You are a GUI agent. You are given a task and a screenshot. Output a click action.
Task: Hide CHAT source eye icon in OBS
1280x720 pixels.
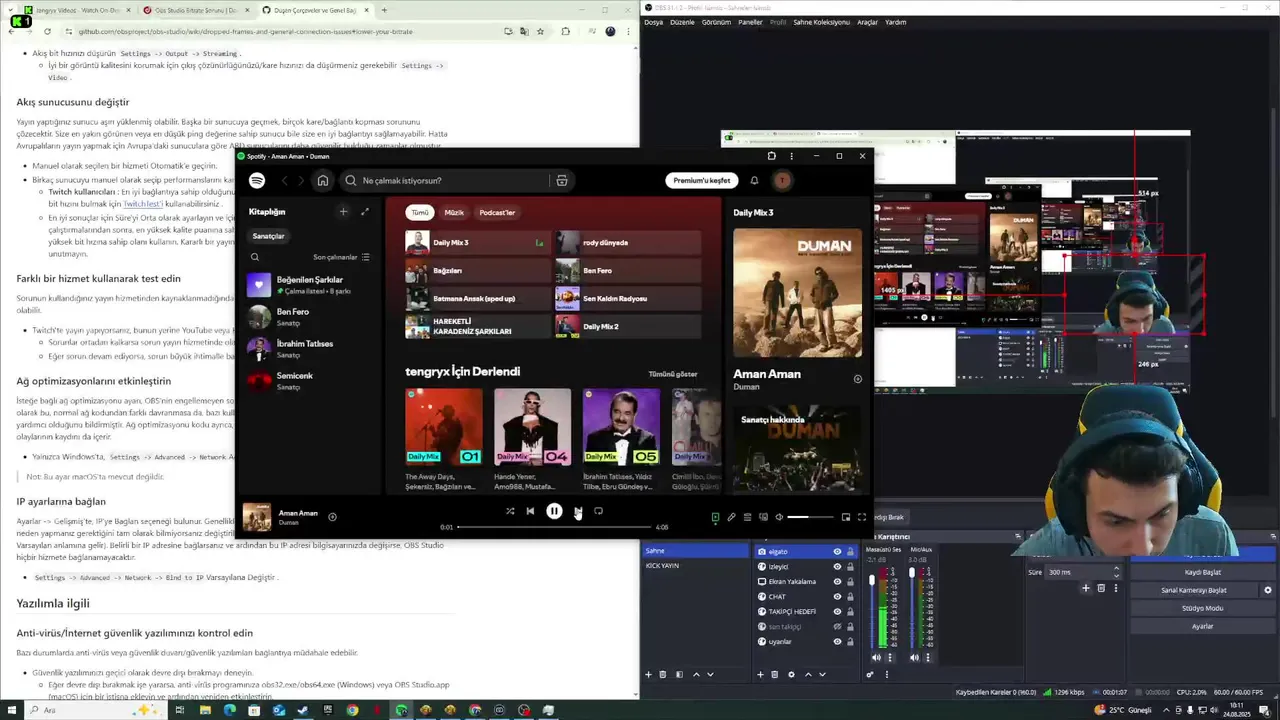[837, 597]
